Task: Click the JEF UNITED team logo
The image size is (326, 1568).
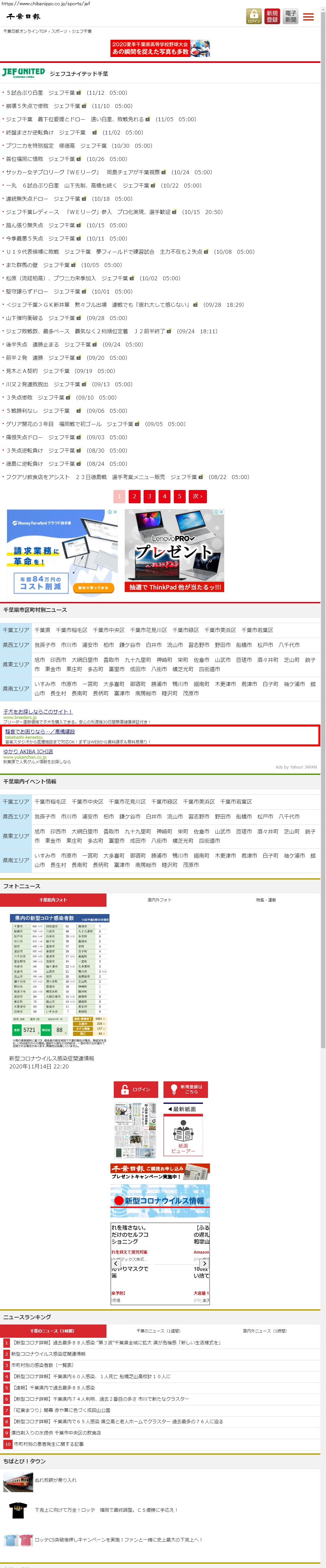Action: [x=24, y=73]
